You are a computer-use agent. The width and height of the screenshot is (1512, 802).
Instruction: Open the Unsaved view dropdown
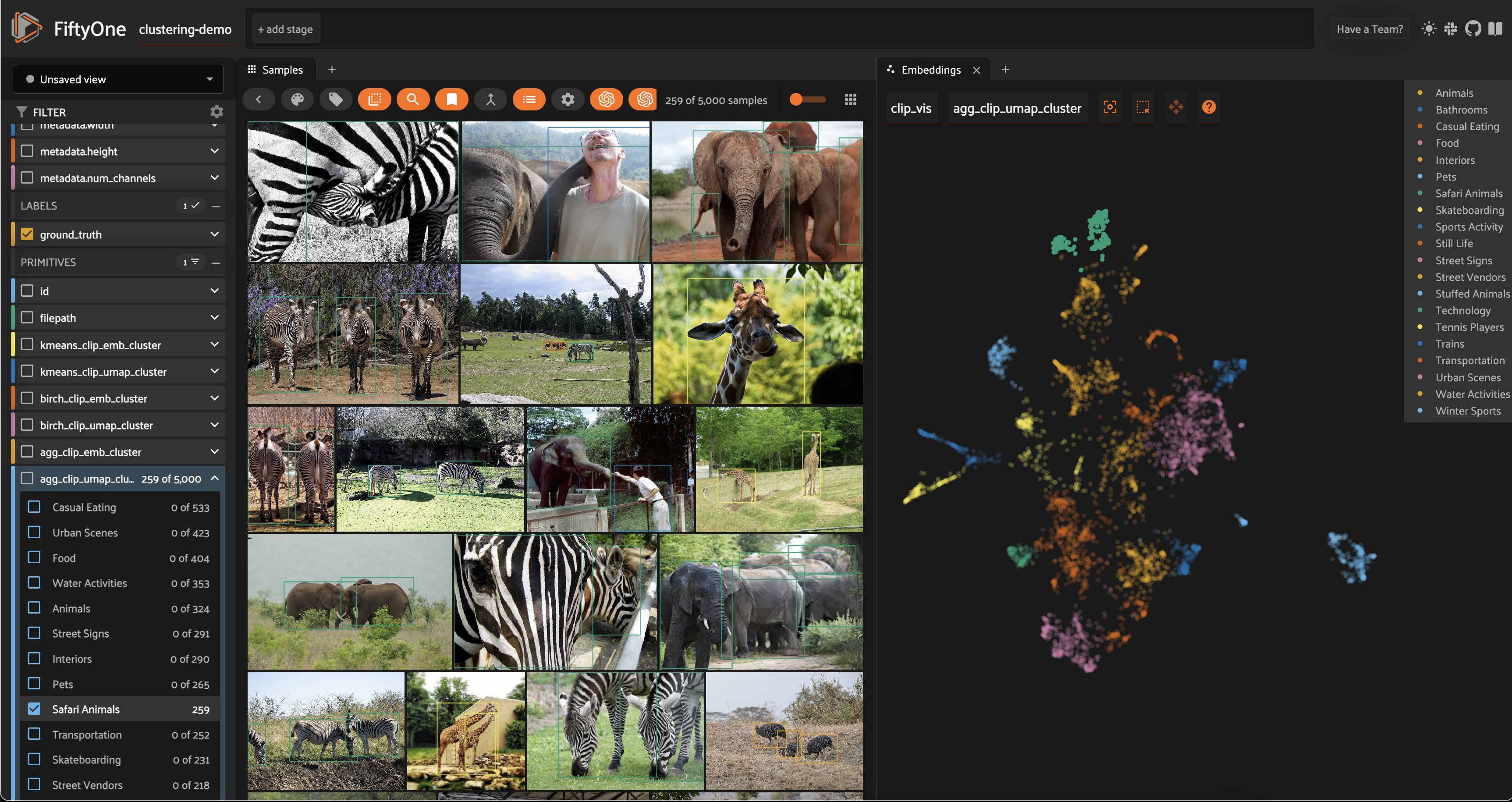tap(118, 79)
